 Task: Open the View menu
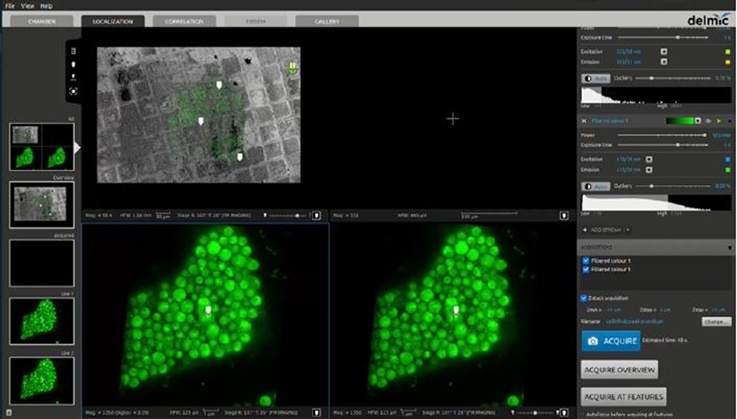[x=28, y=6]
